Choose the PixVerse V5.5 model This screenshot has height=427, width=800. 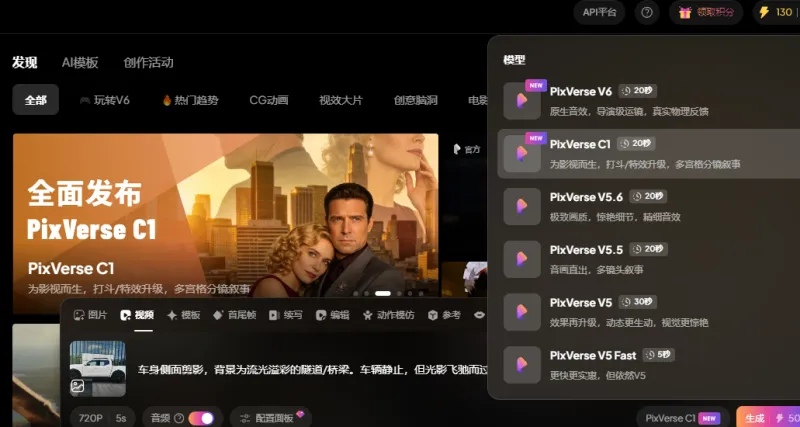click(648, 259)
